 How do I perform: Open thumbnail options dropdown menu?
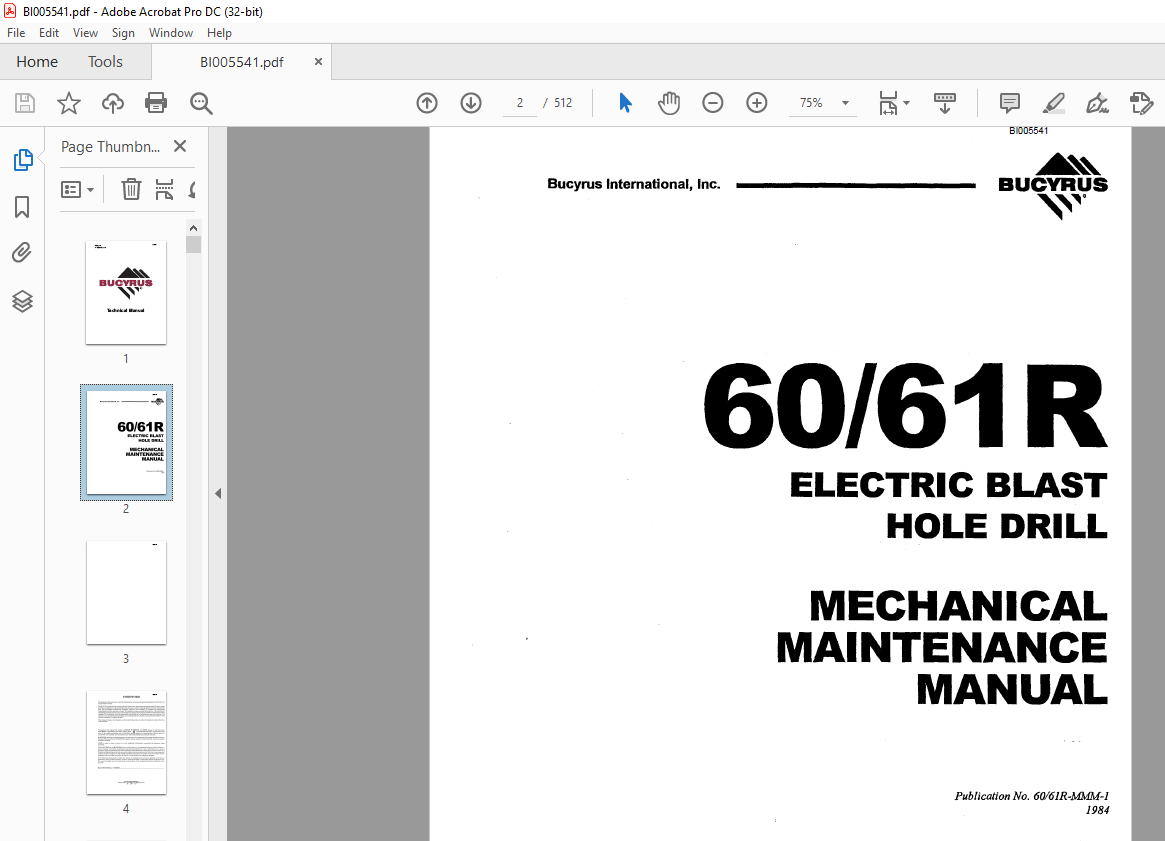click(x=77, y=189)
